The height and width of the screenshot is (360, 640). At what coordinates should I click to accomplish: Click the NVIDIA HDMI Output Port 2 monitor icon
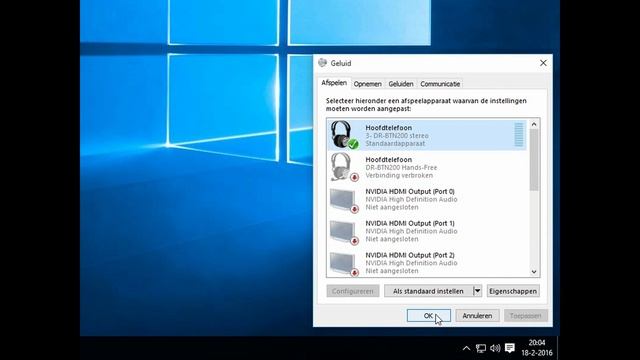[x=343, y=263]
